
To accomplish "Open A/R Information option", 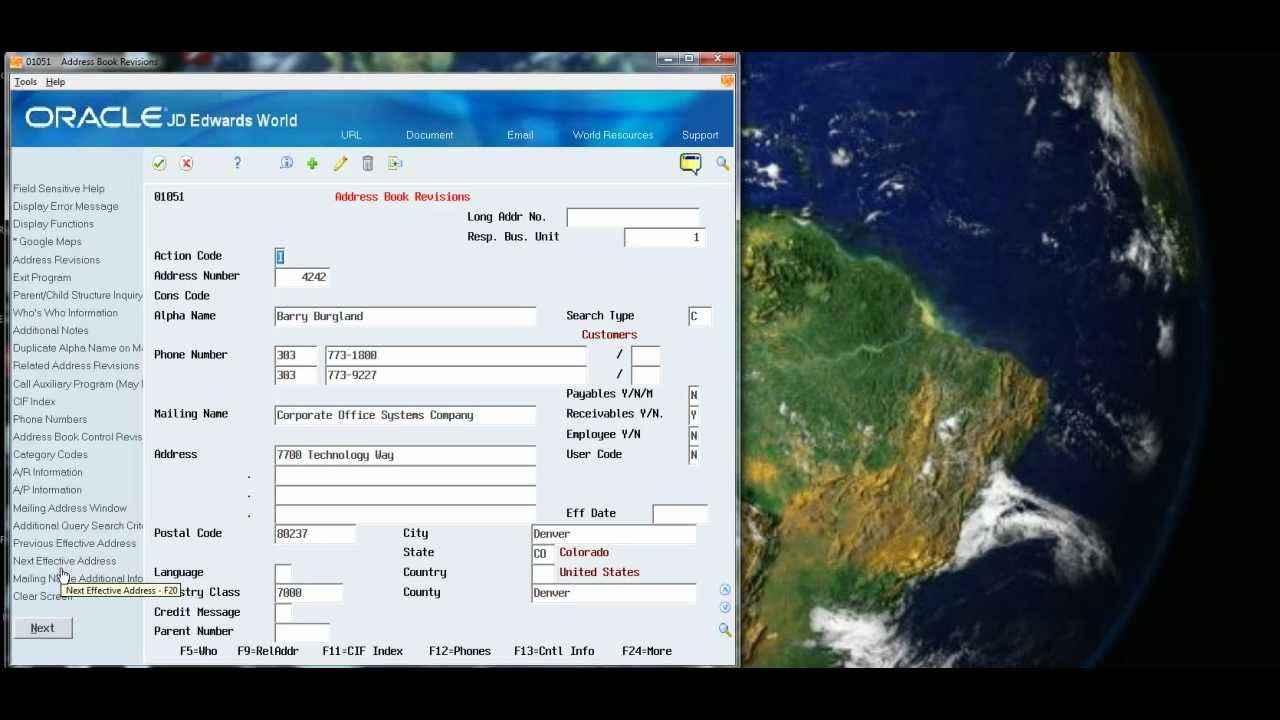I will coord(48,472).
